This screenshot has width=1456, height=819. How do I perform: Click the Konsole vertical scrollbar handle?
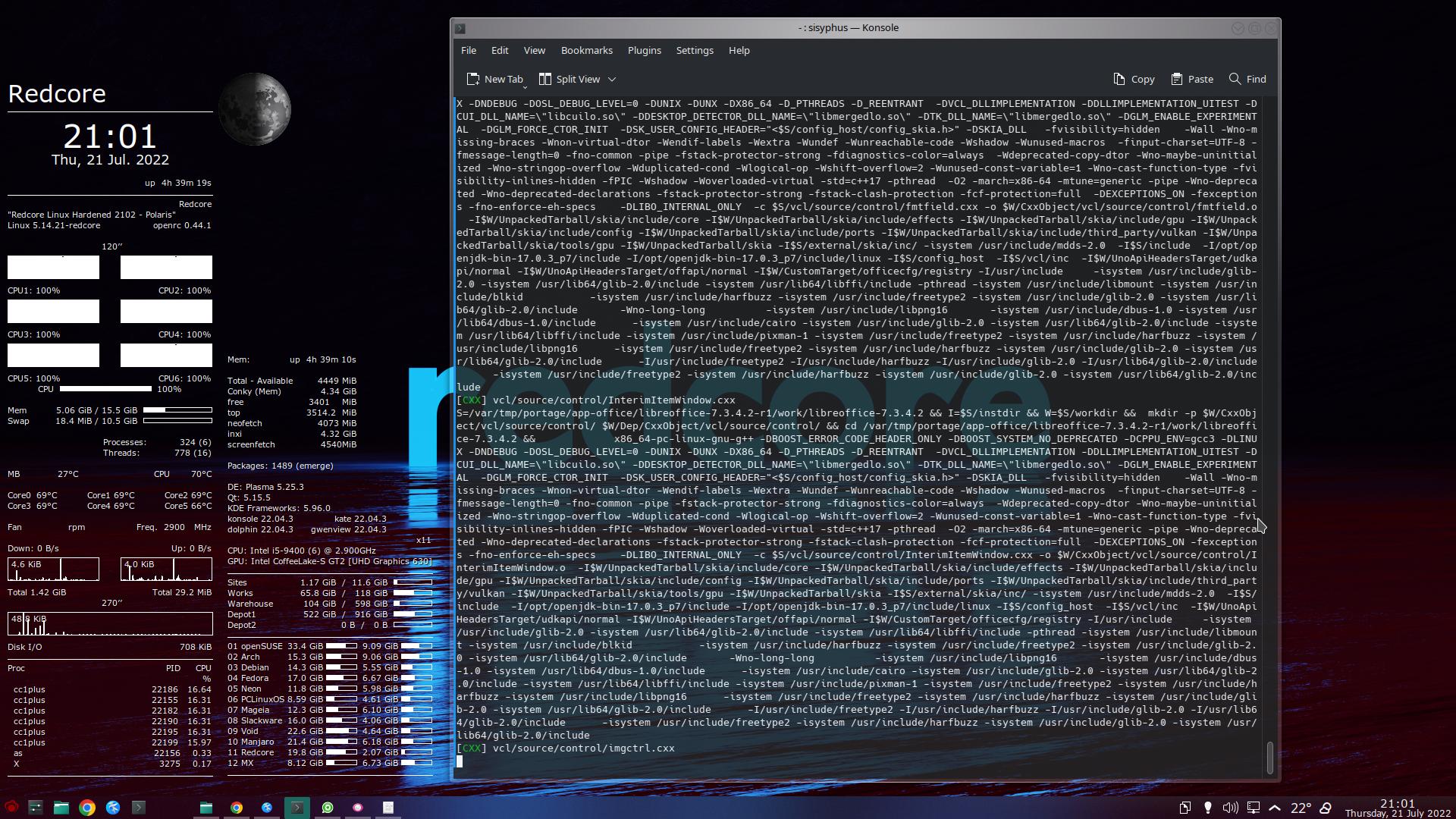click(x=1270, y=757)
